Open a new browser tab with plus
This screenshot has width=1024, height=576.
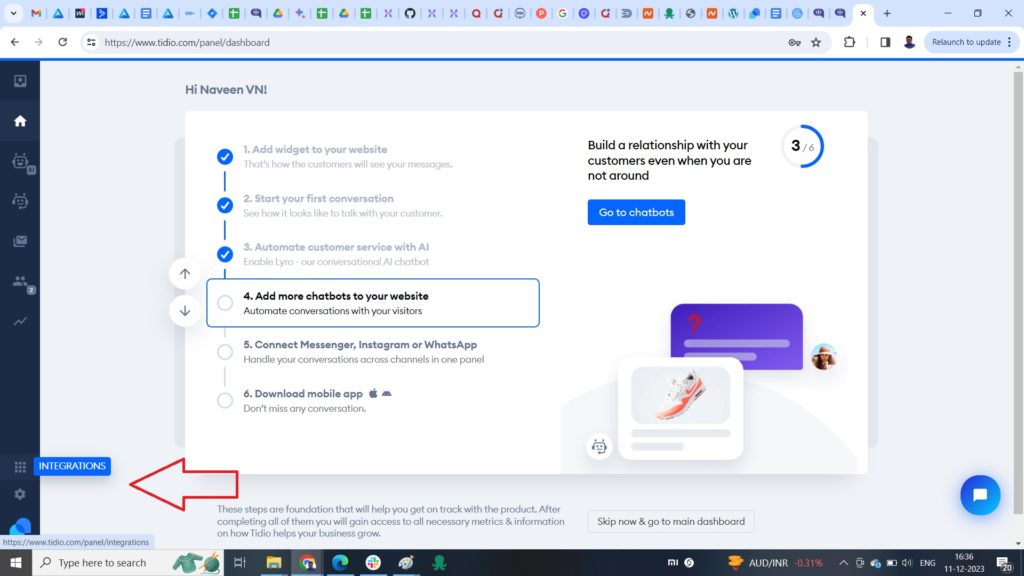[x=887, y=13]
